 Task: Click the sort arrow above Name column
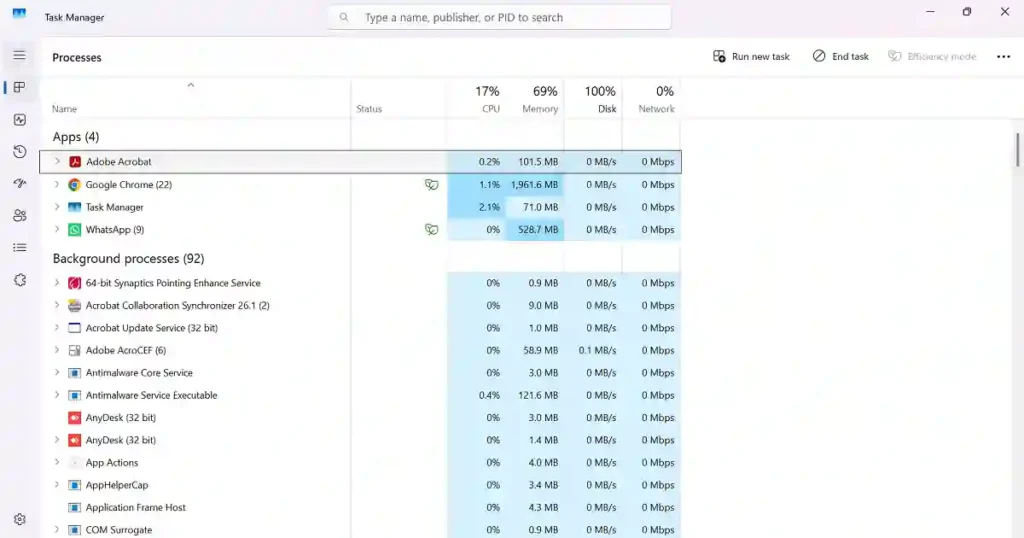(x=191, y=85)
